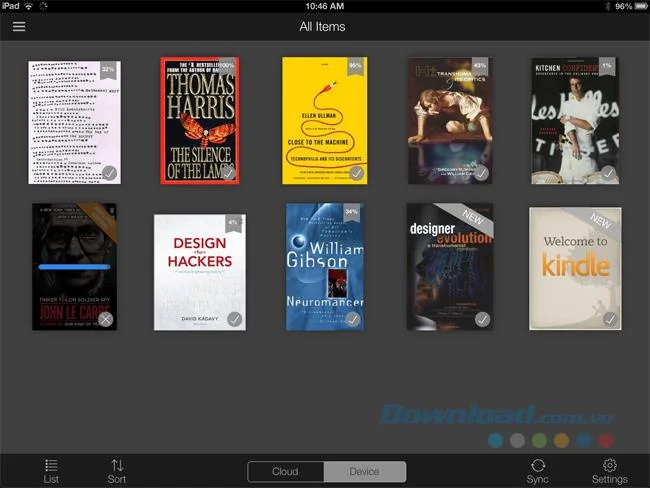Open the Settings gear icon

(609, 465)
